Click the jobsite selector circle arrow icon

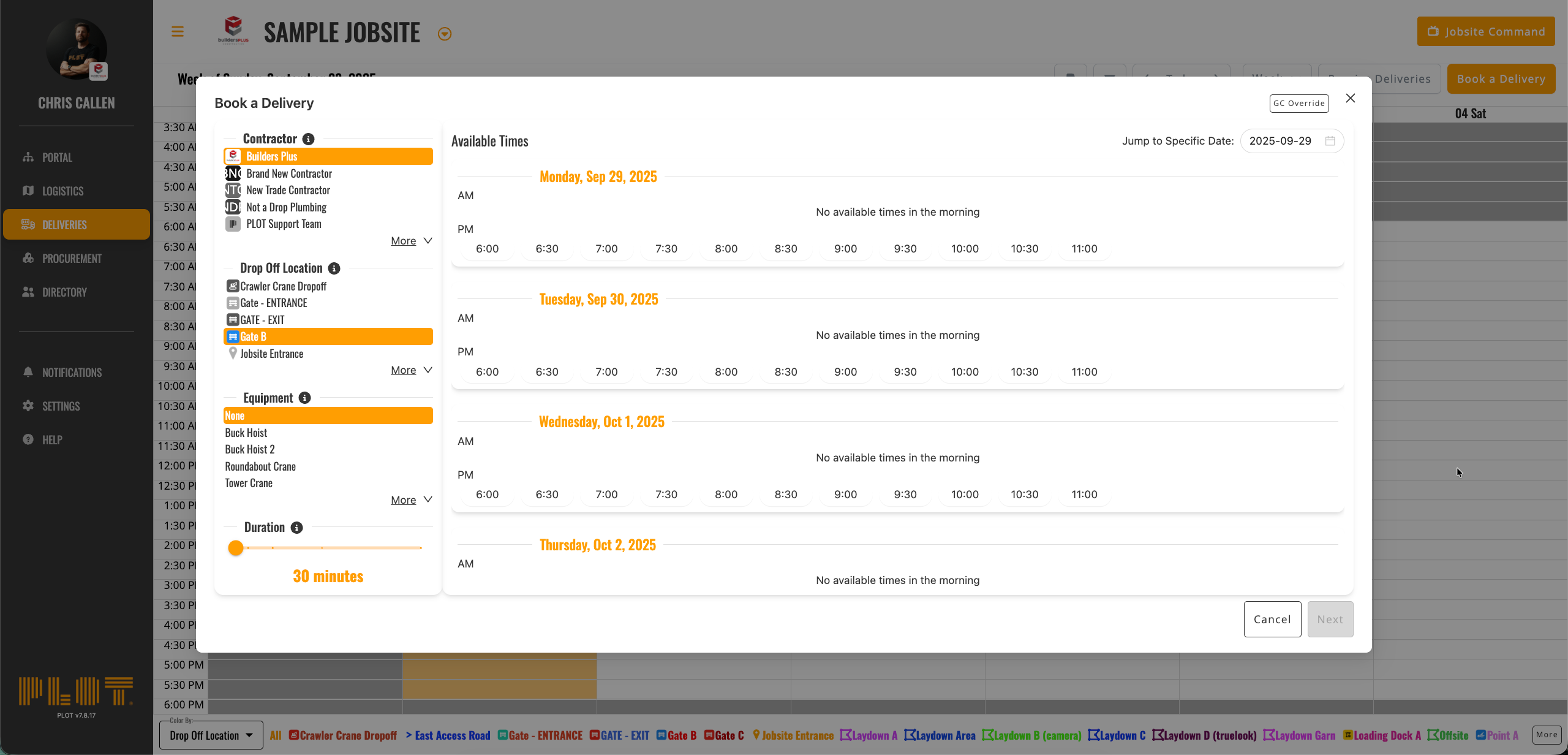pos(445,34)
